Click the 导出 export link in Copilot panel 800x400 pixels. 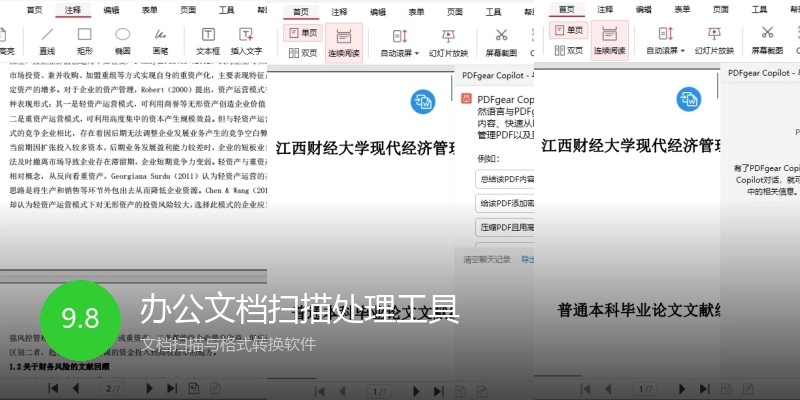click(x=527, y=260)
